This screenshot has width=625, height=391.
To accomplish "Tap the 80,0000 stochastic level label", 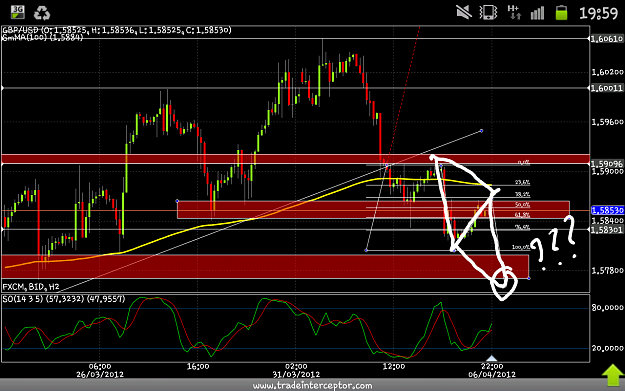I will pos(607,308).
